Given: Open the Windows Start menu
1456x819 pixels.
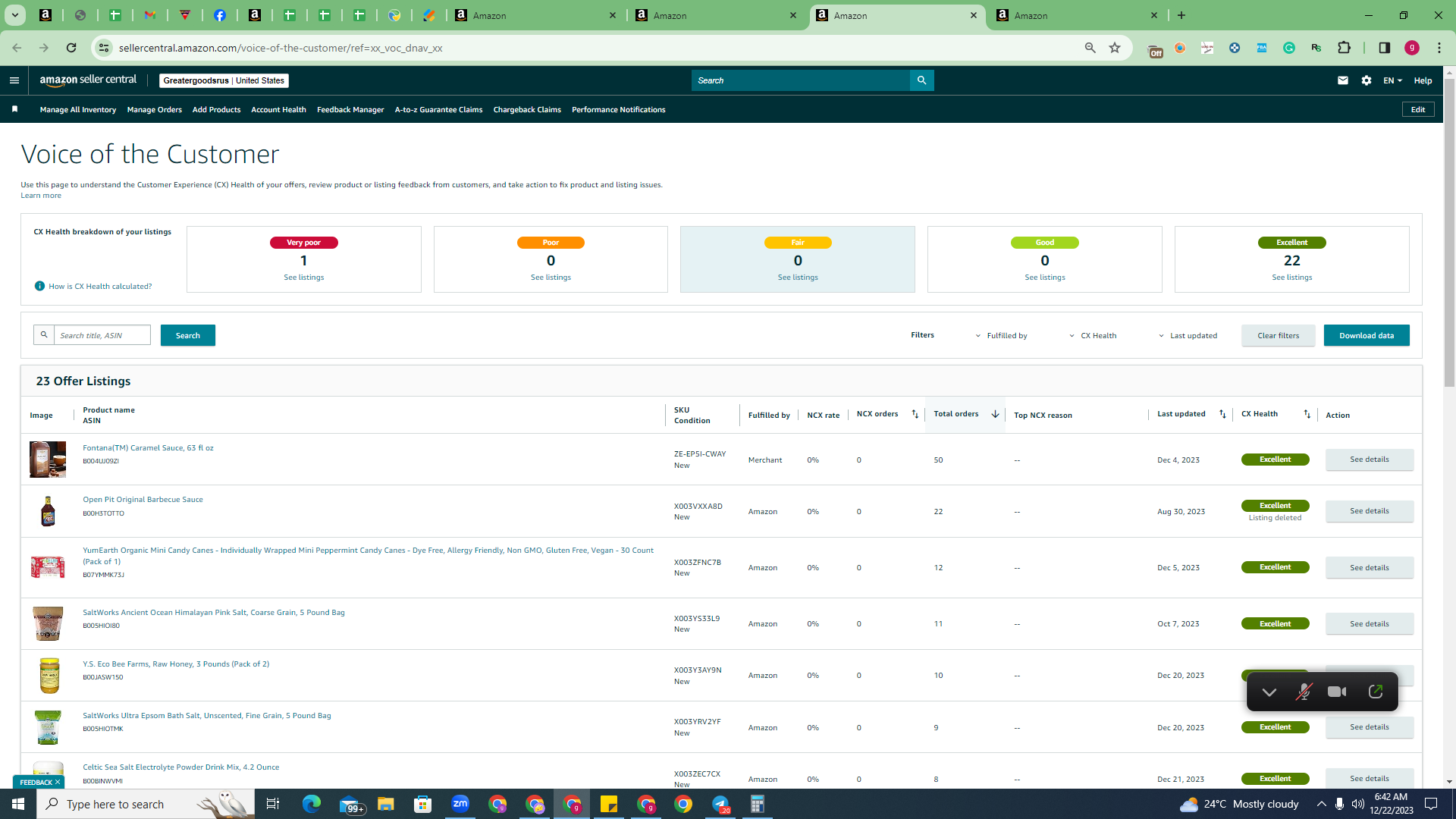Looking at the screenshot, I should point(18,804).
